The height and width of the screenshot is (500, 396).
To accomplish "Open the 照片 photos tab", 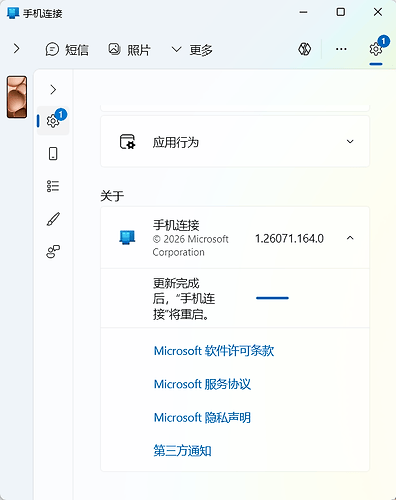I will pyautogui.click(x=129, y=50).
